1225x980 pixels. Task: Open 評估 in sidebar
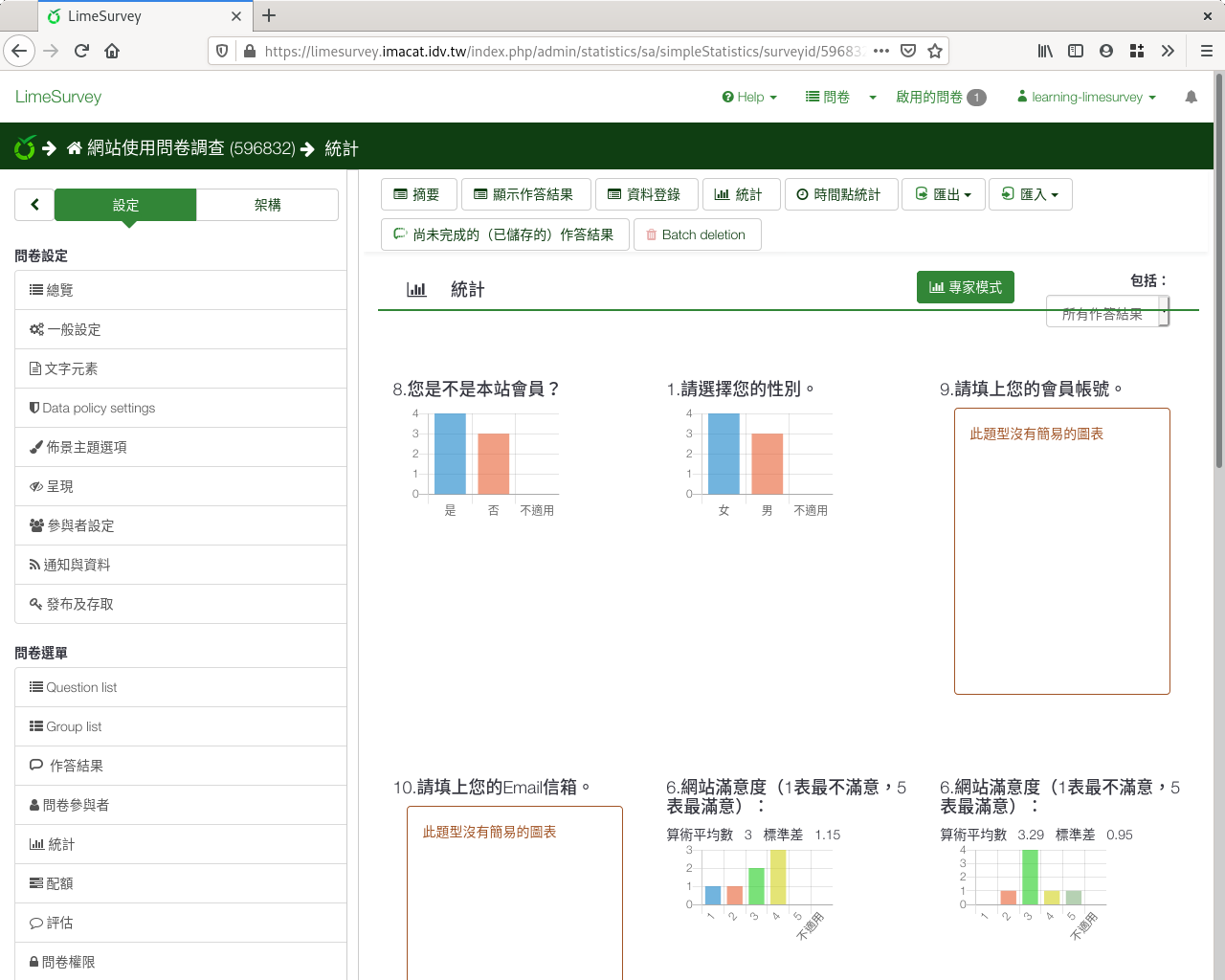pos(181,923)
